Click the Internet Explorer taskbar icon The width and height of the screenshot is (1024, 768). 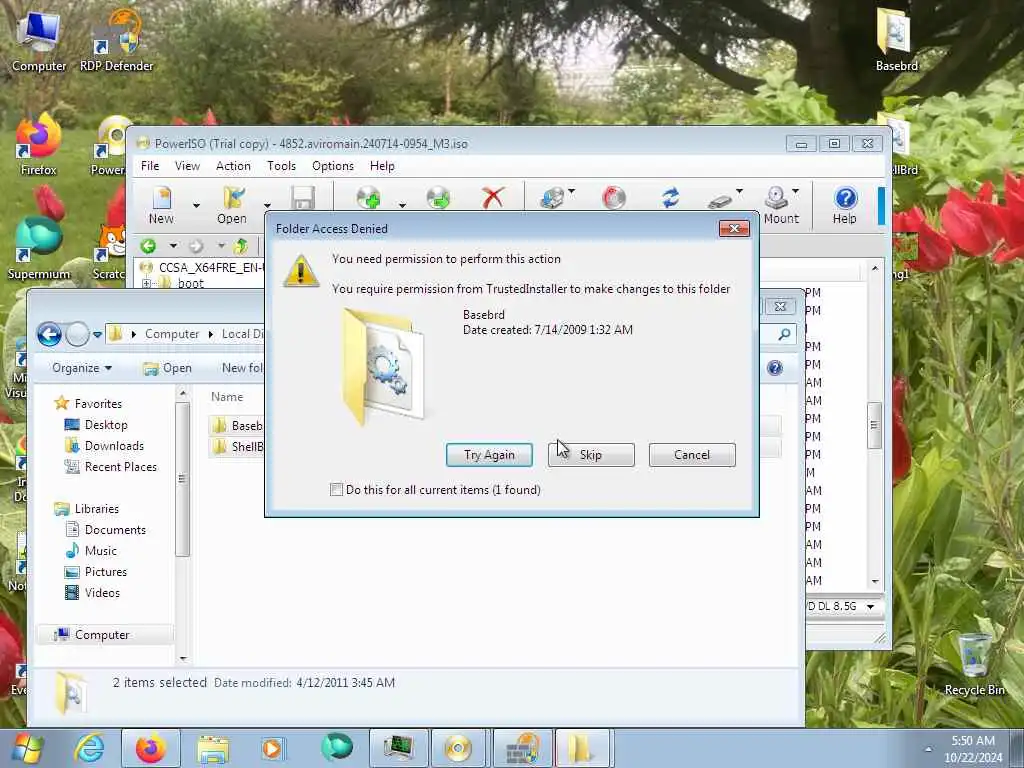(89, 748)
